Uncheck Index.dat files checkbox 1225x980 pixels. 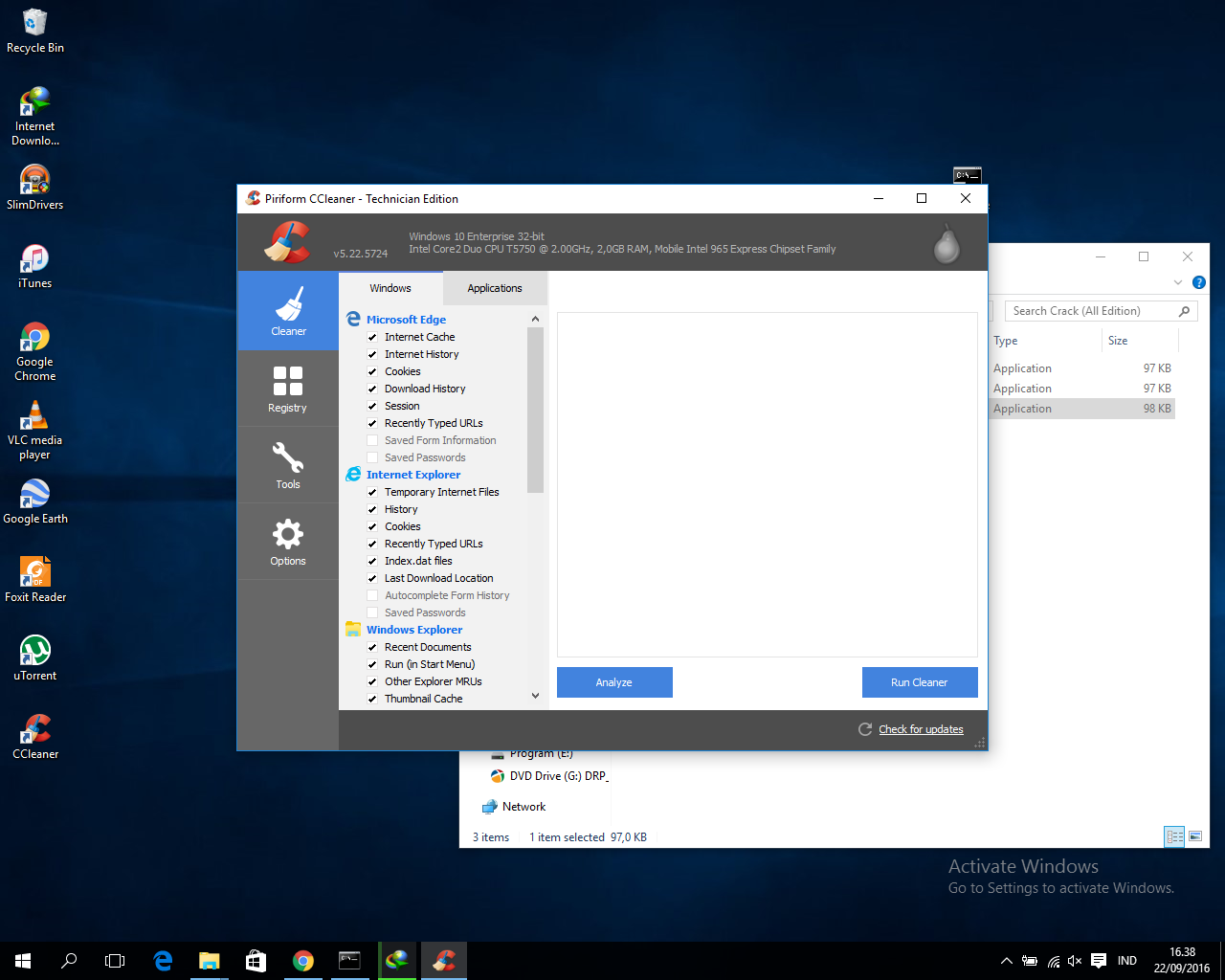coord(372,561)
